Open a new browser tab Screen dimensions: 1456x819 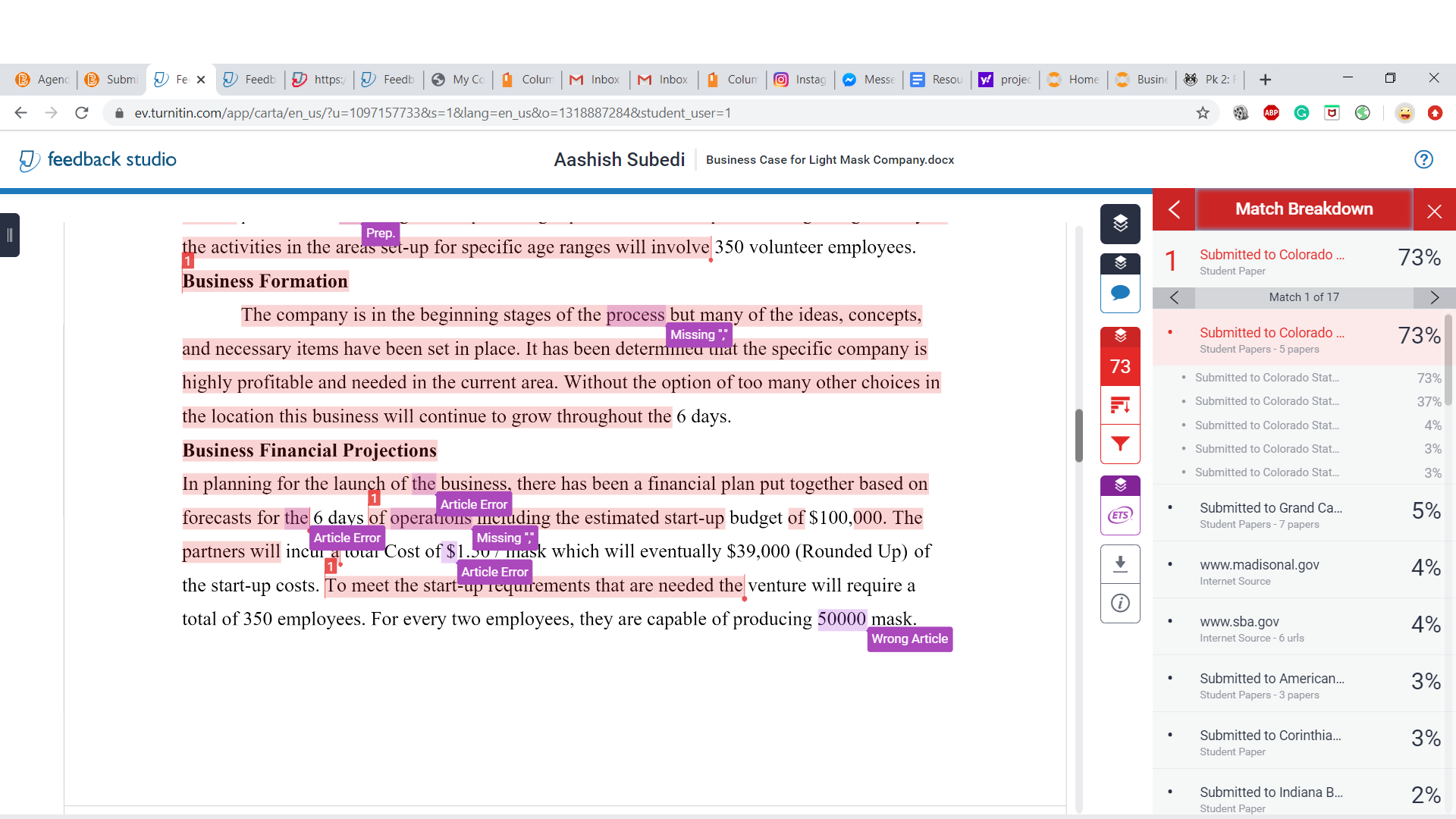(x=1265, y=80)
